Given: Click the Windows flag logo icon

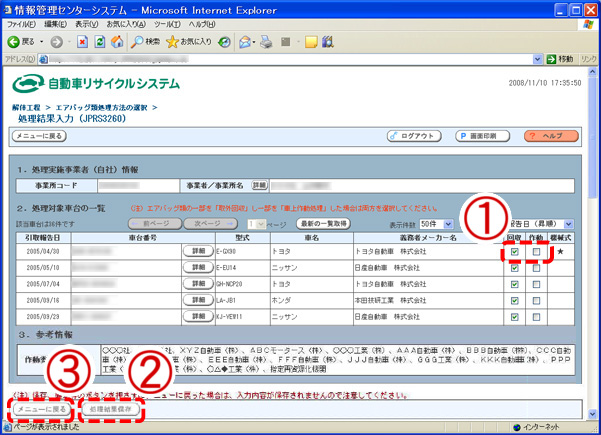Looking at the screenshot, I should (588, 24).
